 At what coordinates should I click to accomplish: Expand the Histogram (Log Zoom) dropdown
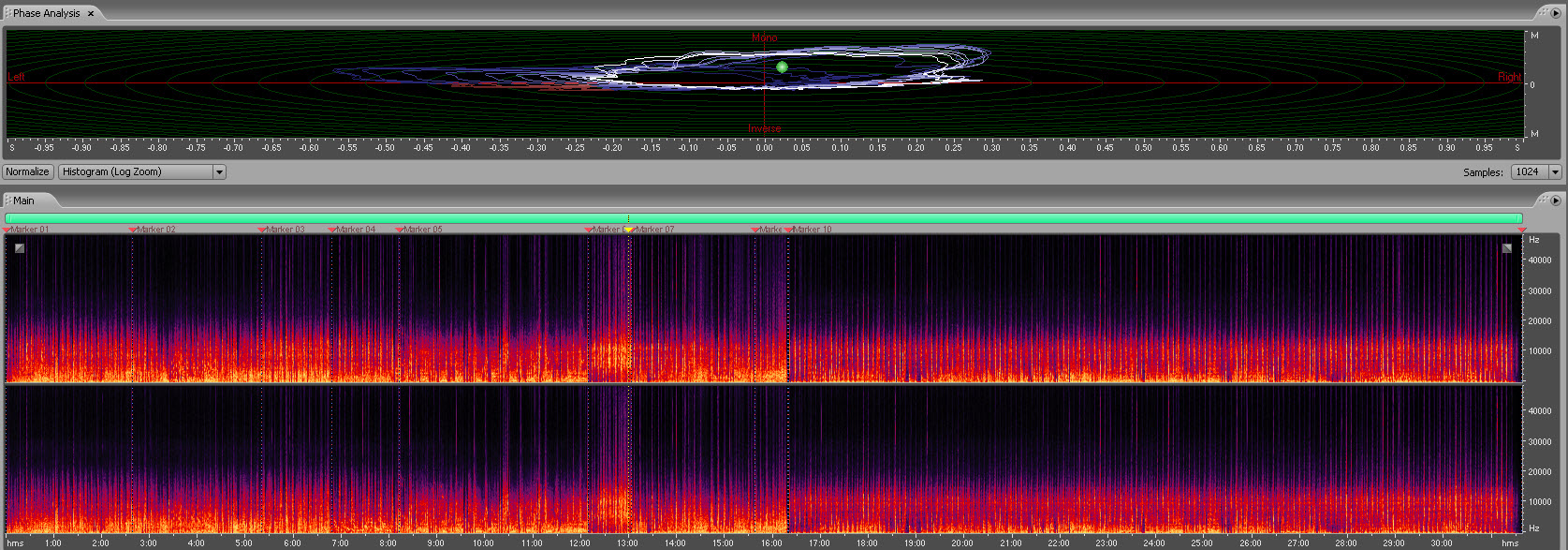pyautogui.click(x=219, y=172)
